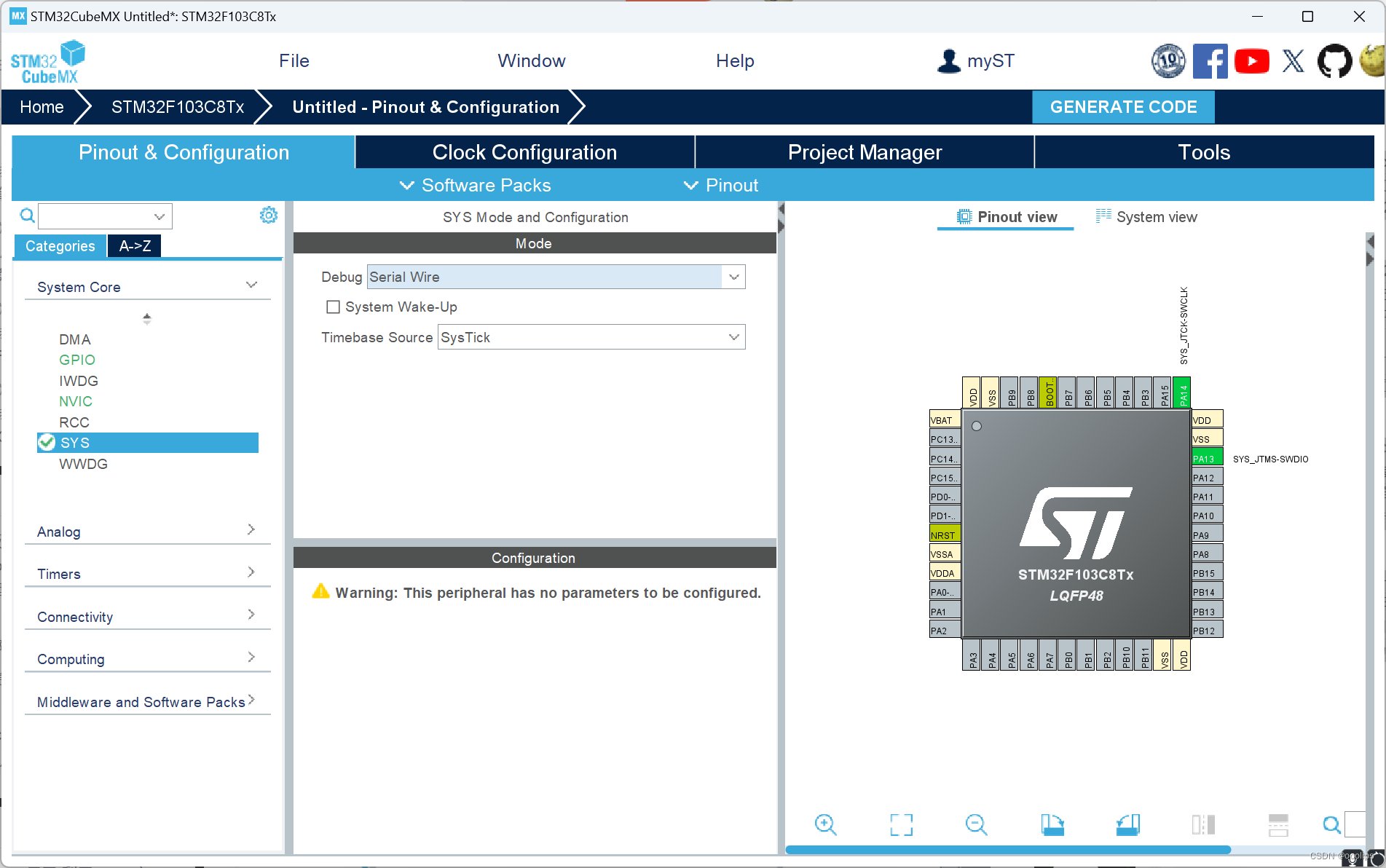Click the Untitled - Pinout & Configuration breadcrumb
The width and height of the screenshot is (1386, 868).
(x=425, y=107)
